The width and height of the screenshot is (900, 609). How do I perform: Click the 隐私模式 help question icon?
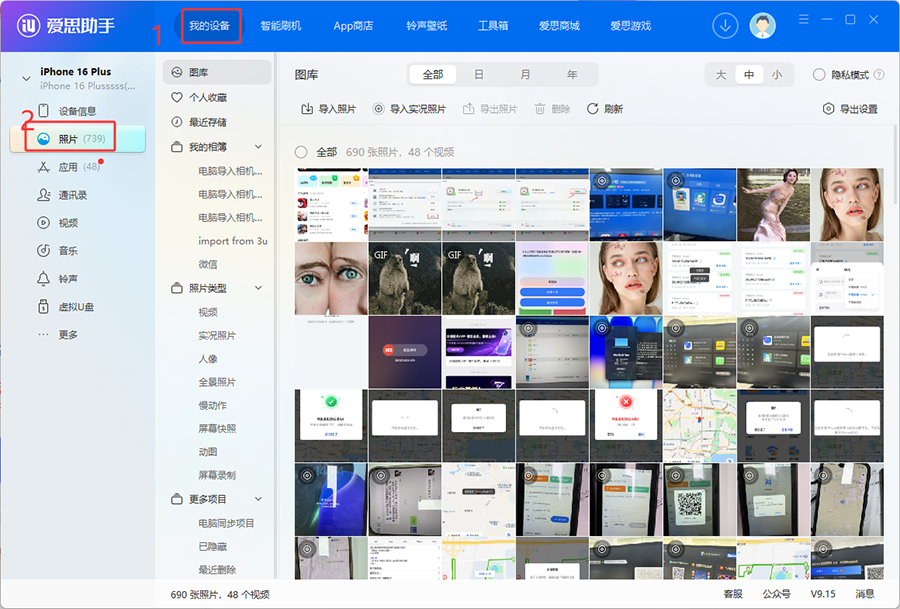(x=879, y=75)
